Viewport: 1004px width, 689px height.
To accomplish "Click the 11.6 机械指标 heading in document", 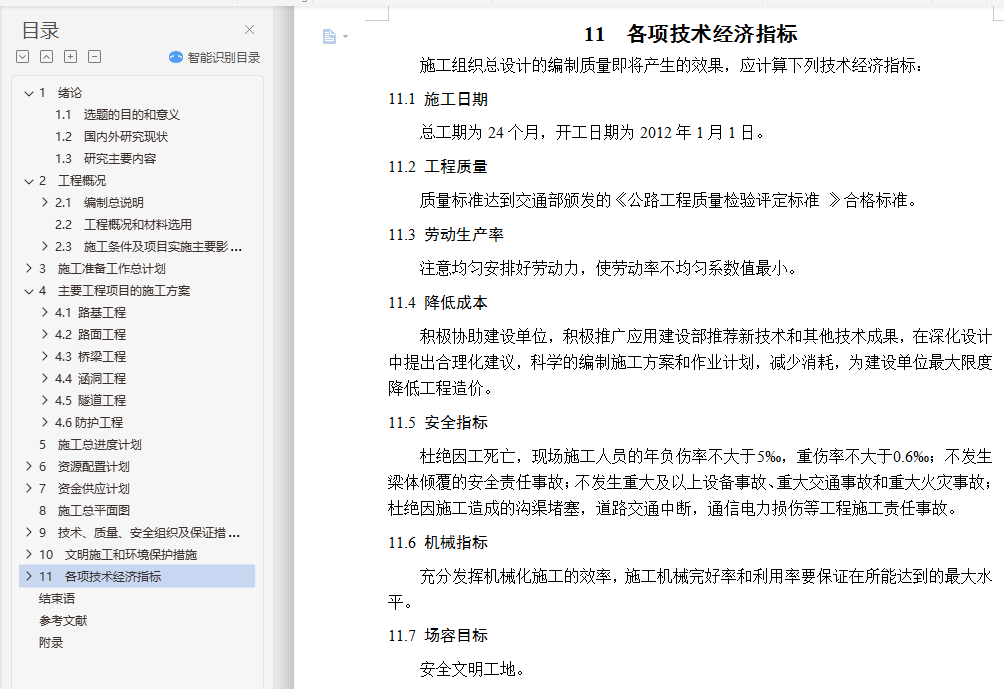I will click(438, 543).
